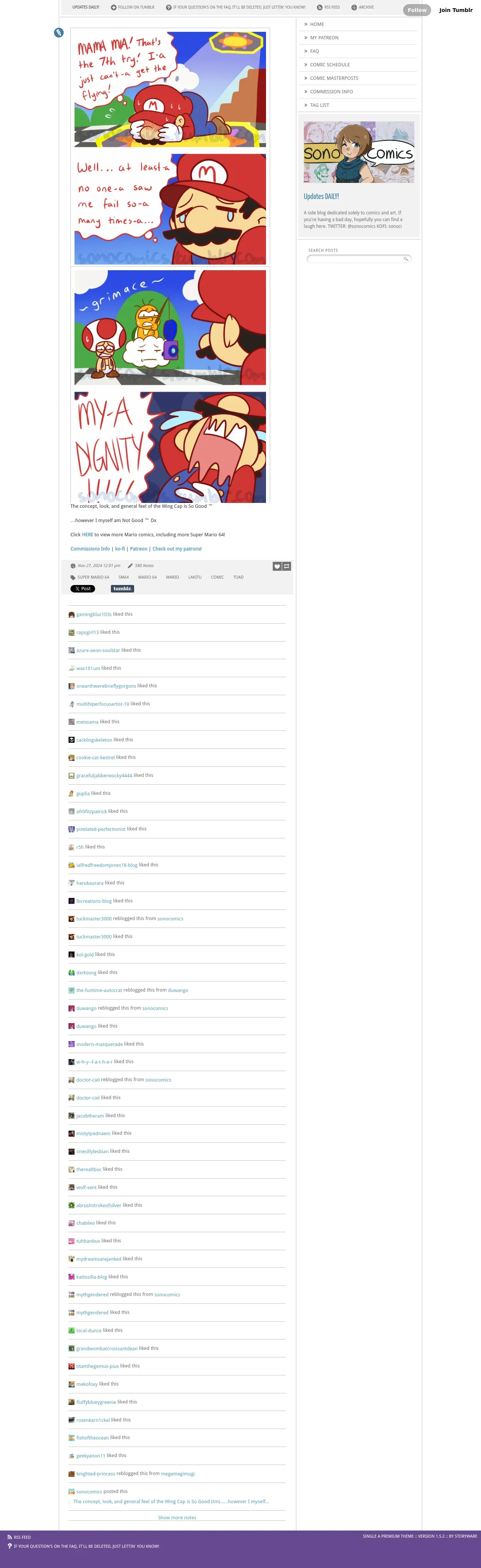This screenshot has width=481, height=1568.
Task: Click Check out my patrons! link
Action: [177, 548]
